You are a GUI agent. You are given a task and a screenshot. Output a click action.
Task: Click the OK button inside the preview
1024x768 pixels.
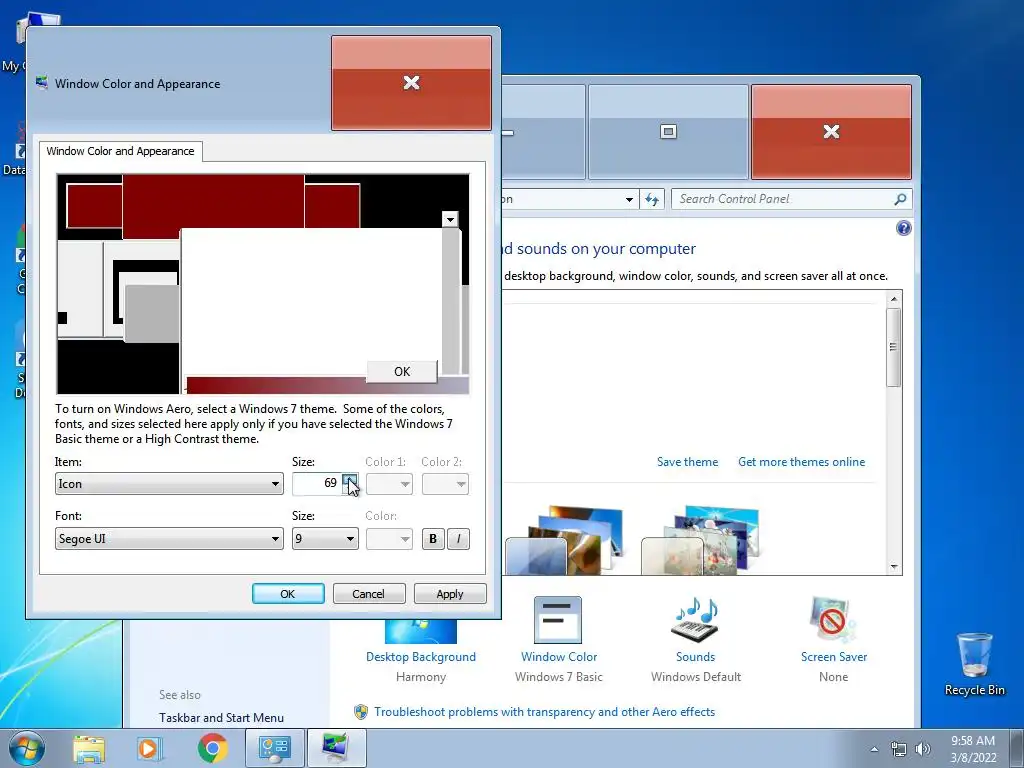tap(402, 372)
